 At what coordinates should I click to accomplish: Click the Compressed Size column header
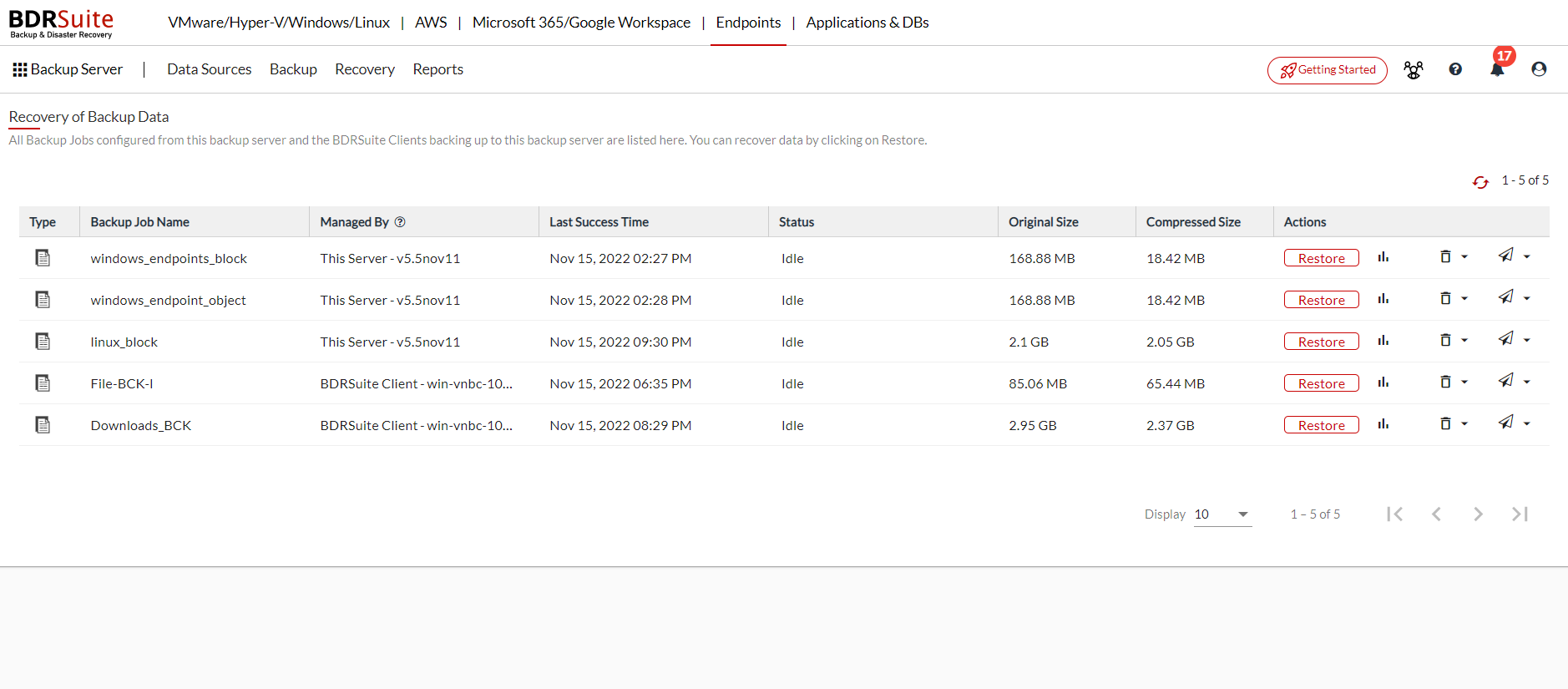[x=1193, y=222]
